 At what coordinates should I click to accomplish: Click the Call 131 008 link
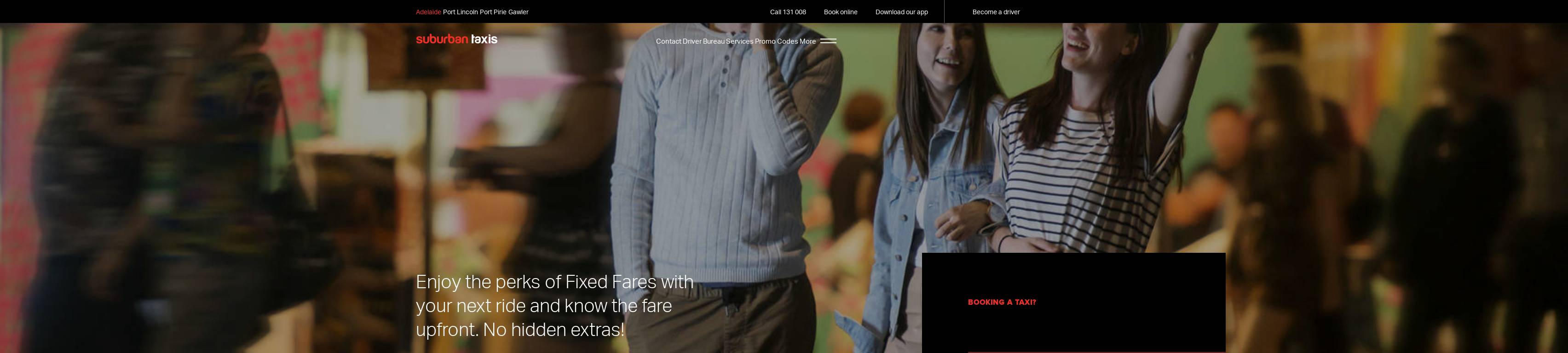pyautogui.click(x=788, y=12)
